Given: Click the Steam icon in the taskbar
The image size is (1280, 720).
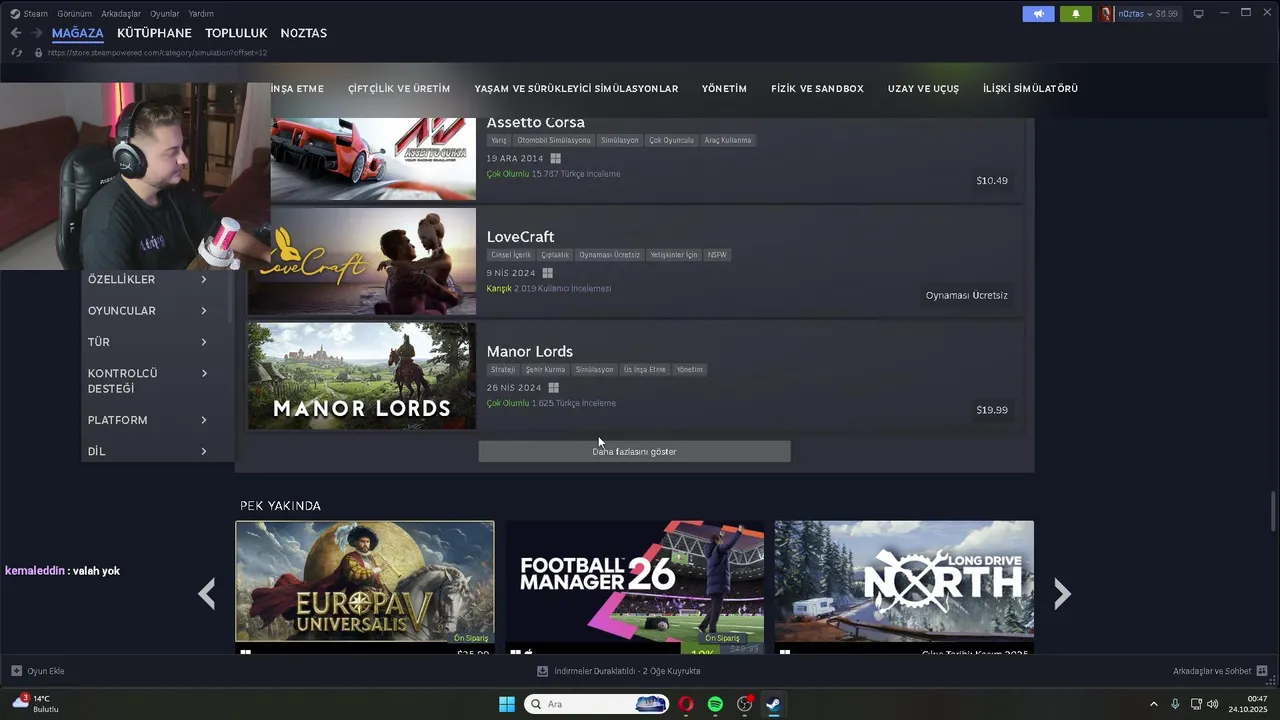Looking at the screenshot, I should click(773, 704).
